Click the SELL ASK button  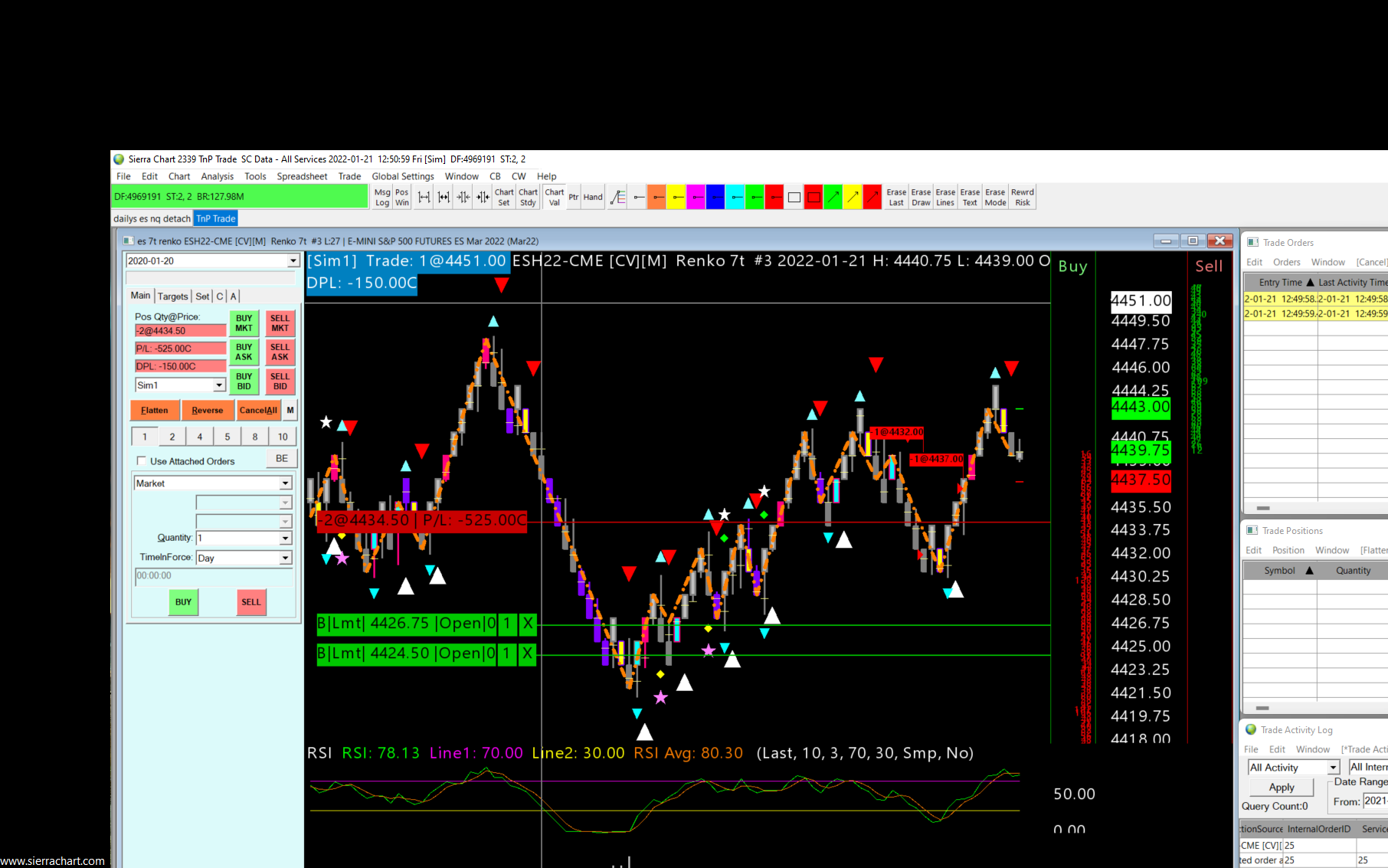tap(280, 352)
